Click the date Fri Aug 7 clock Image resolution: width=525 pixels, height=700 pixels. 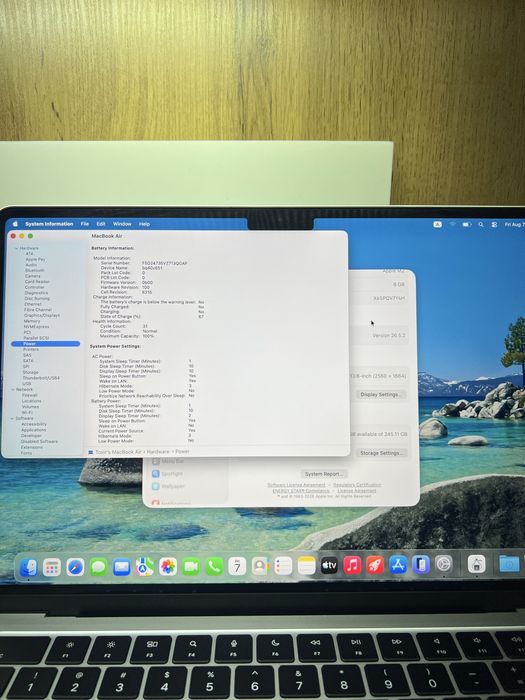click(514, 225)
